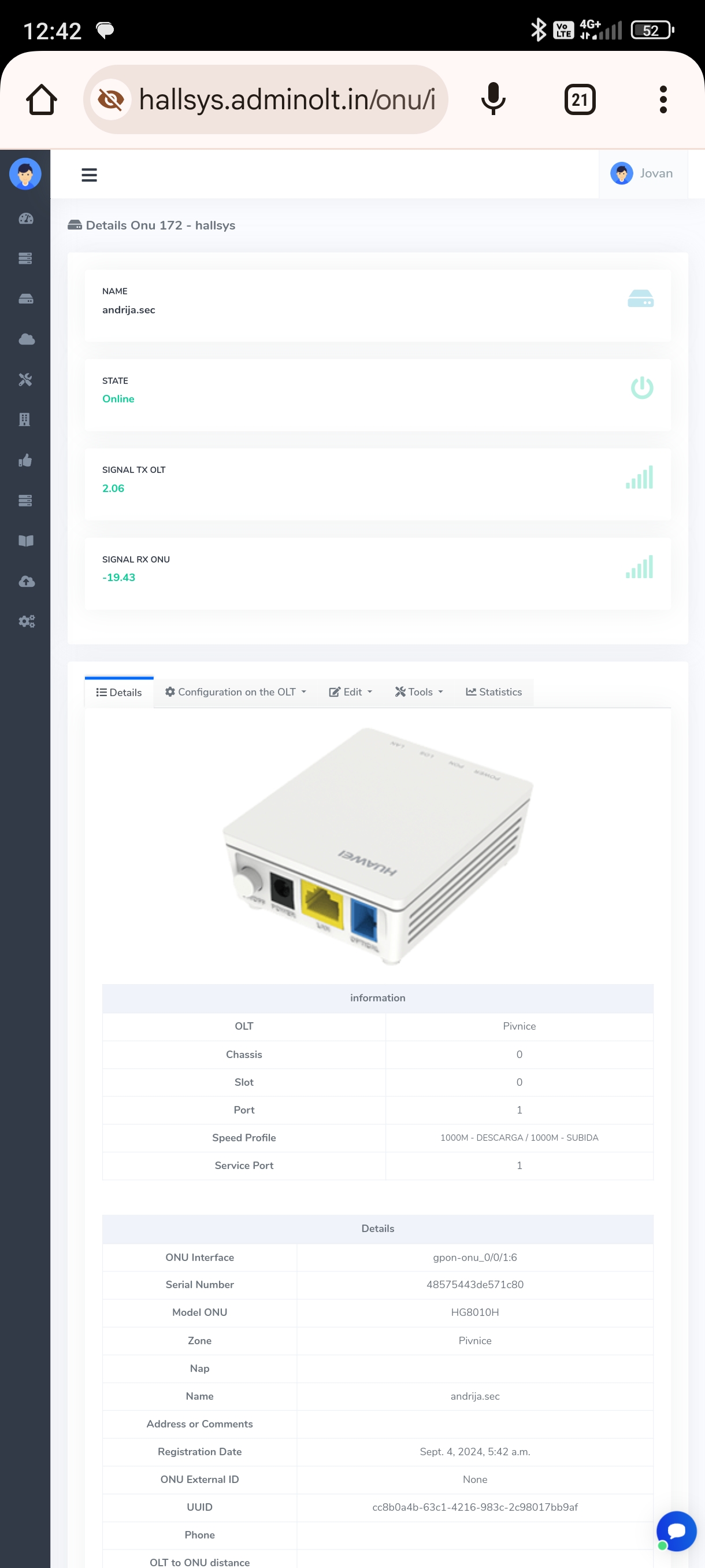705x1568 pixels.
Task: Open the Edit dropdown menu
Action: coord(350,692)
